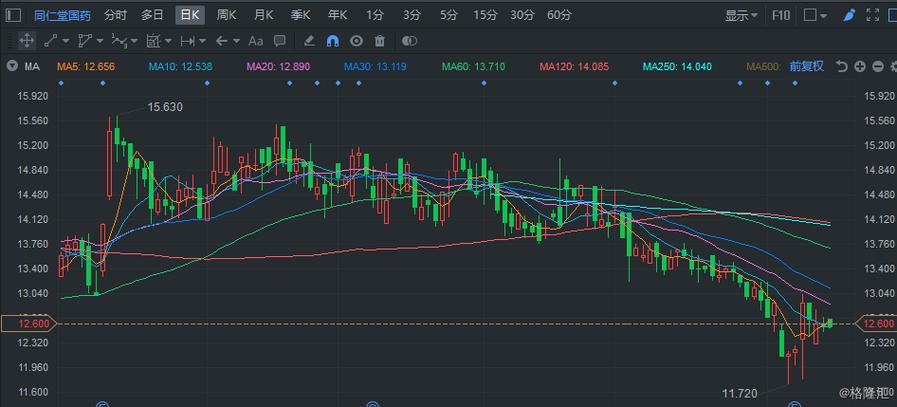
Task: Open dropdown arrow beside the arrow tool
Action: coord(236,41)
